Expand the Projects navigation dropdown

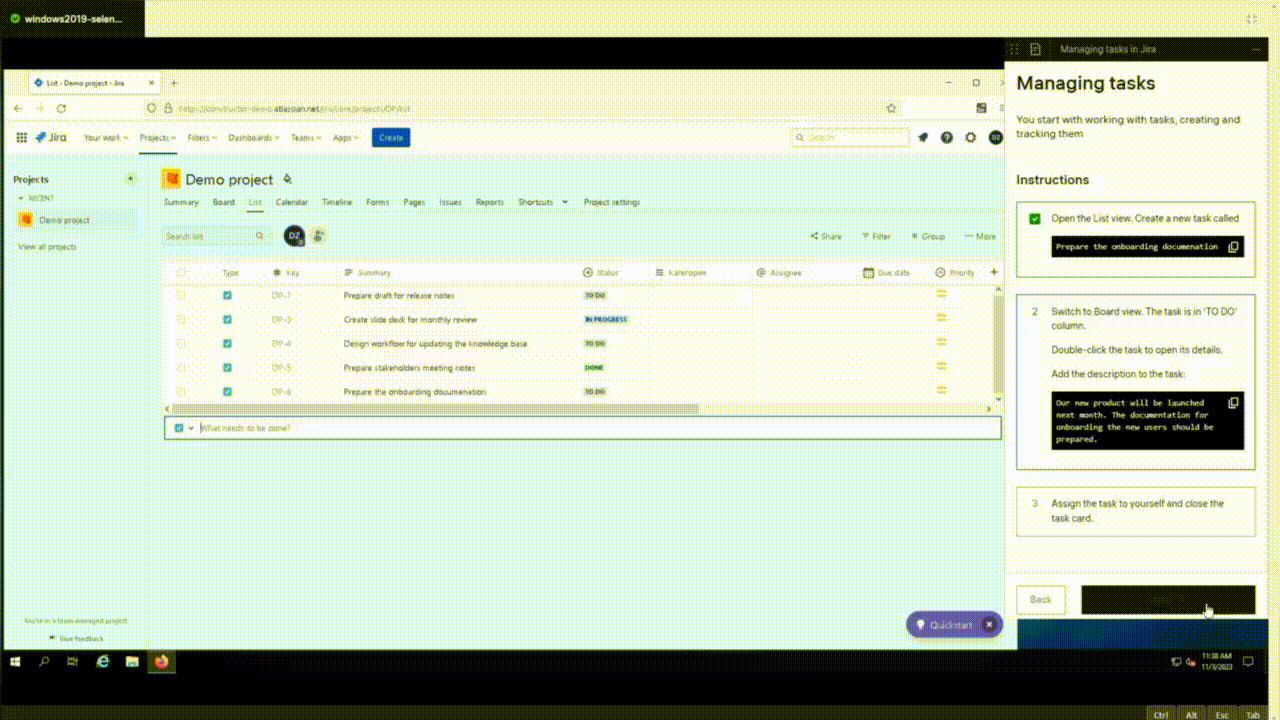pos(157,137)
